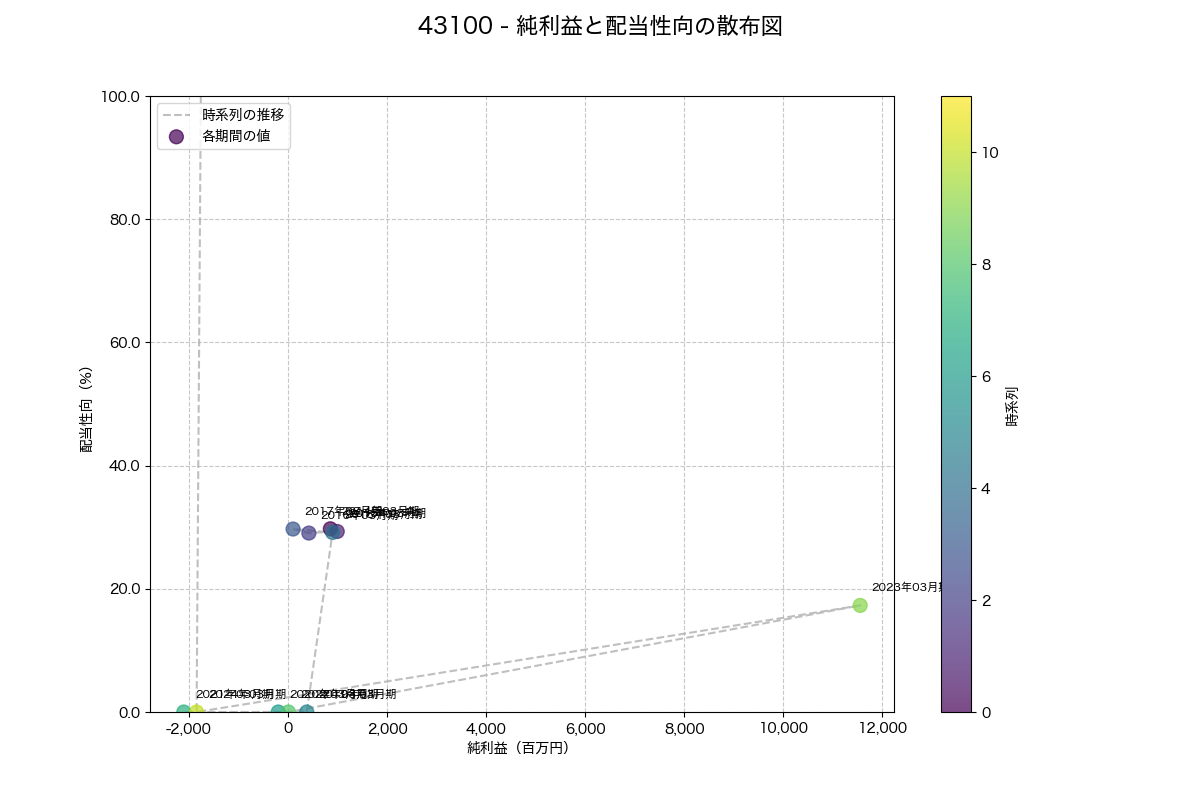1200x800 pixels.
Task: Click the 時系列 colorbar label
Action: 1011,406
